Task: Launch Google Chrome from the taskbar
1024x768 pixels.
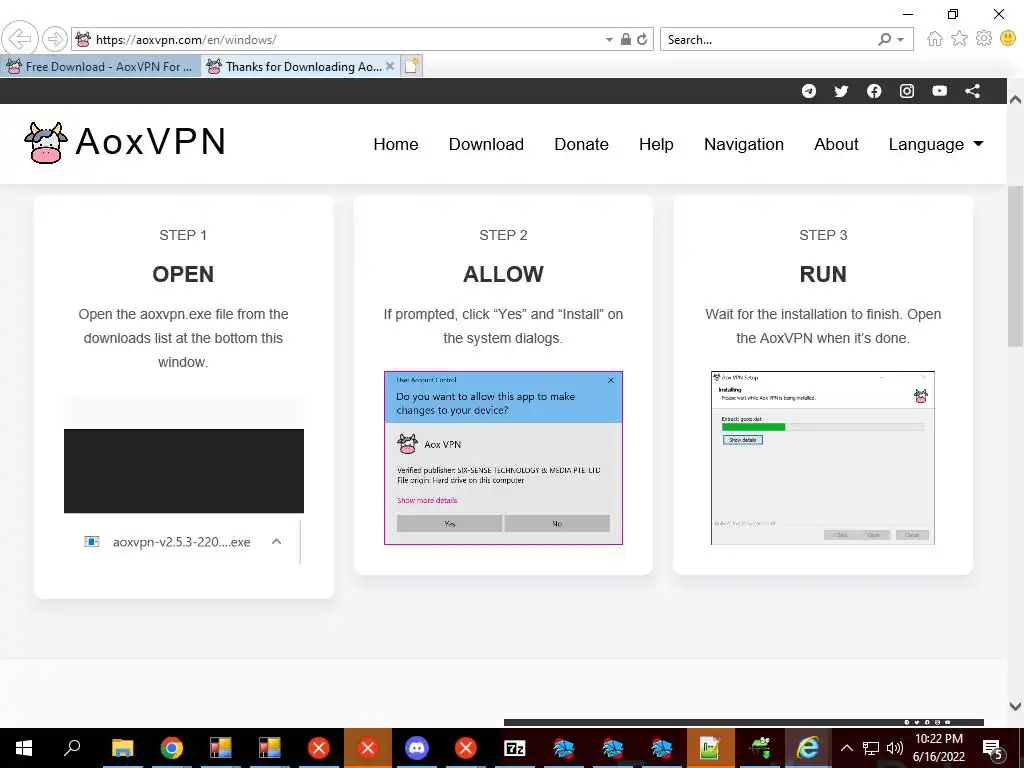Action: [x=171, y=748]
